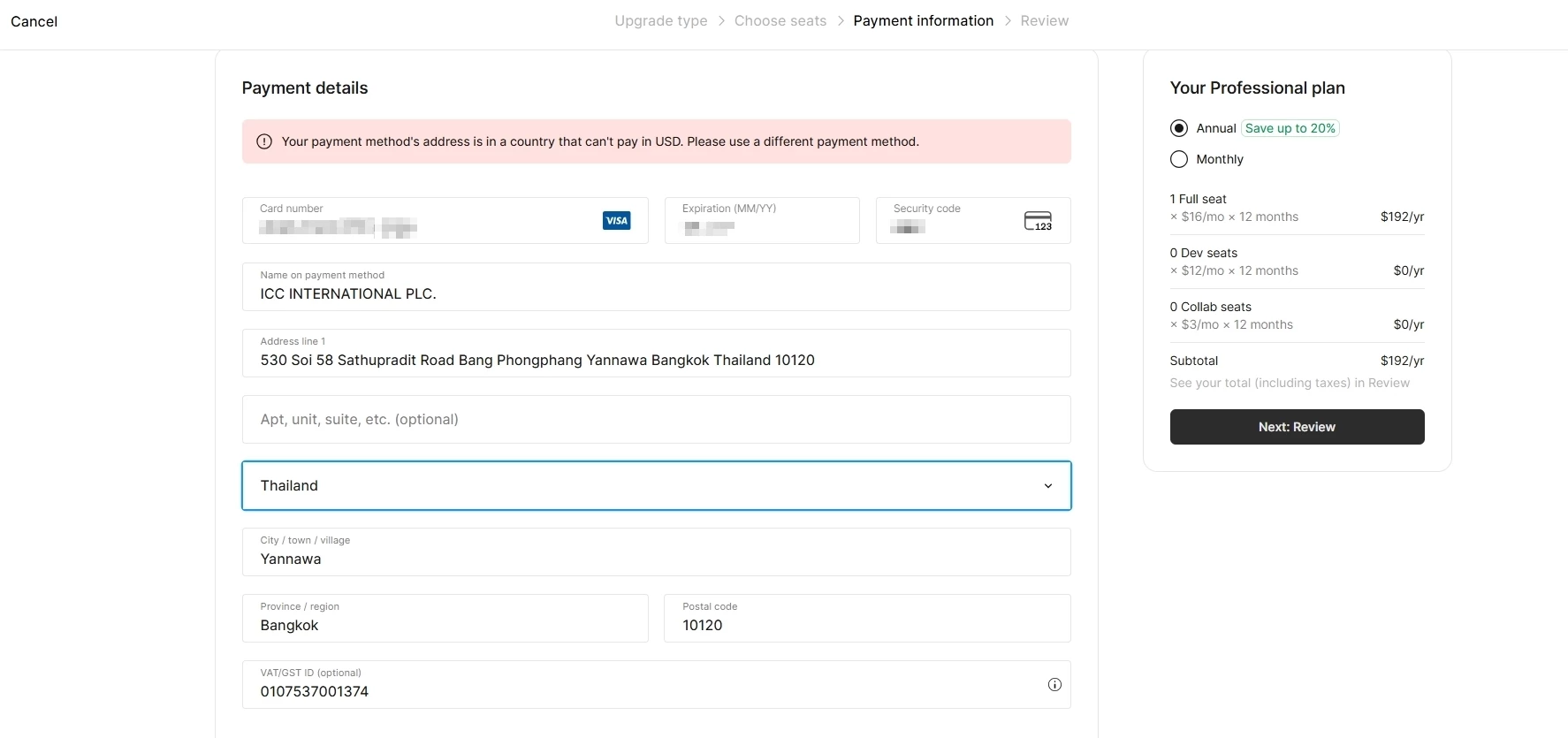Click the Thailand dropdown chevron arrow
The image size is (1568, 738).
(1048, 486)
